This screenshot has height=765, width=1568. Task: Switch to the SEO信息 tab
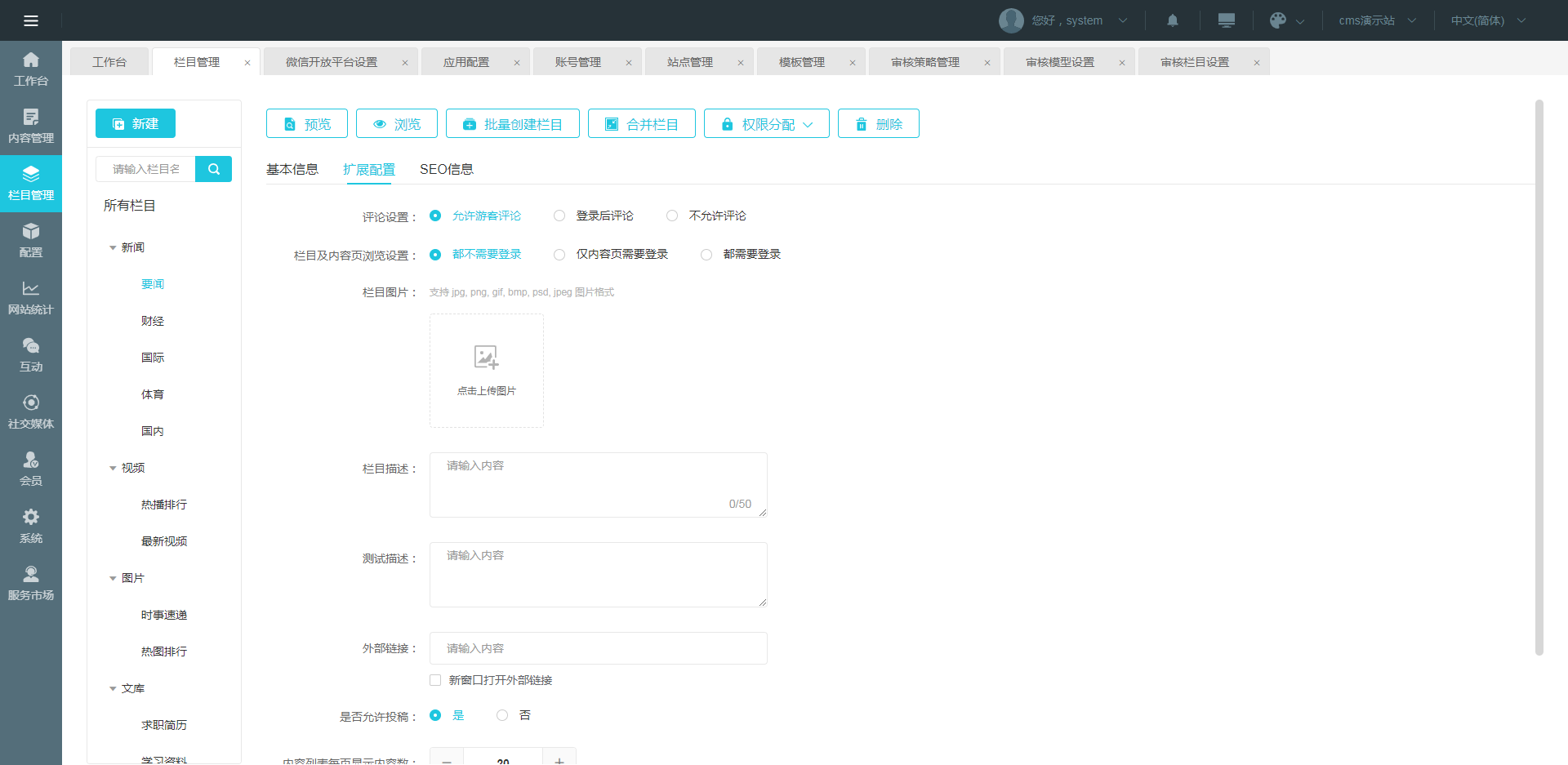point(446,169)
